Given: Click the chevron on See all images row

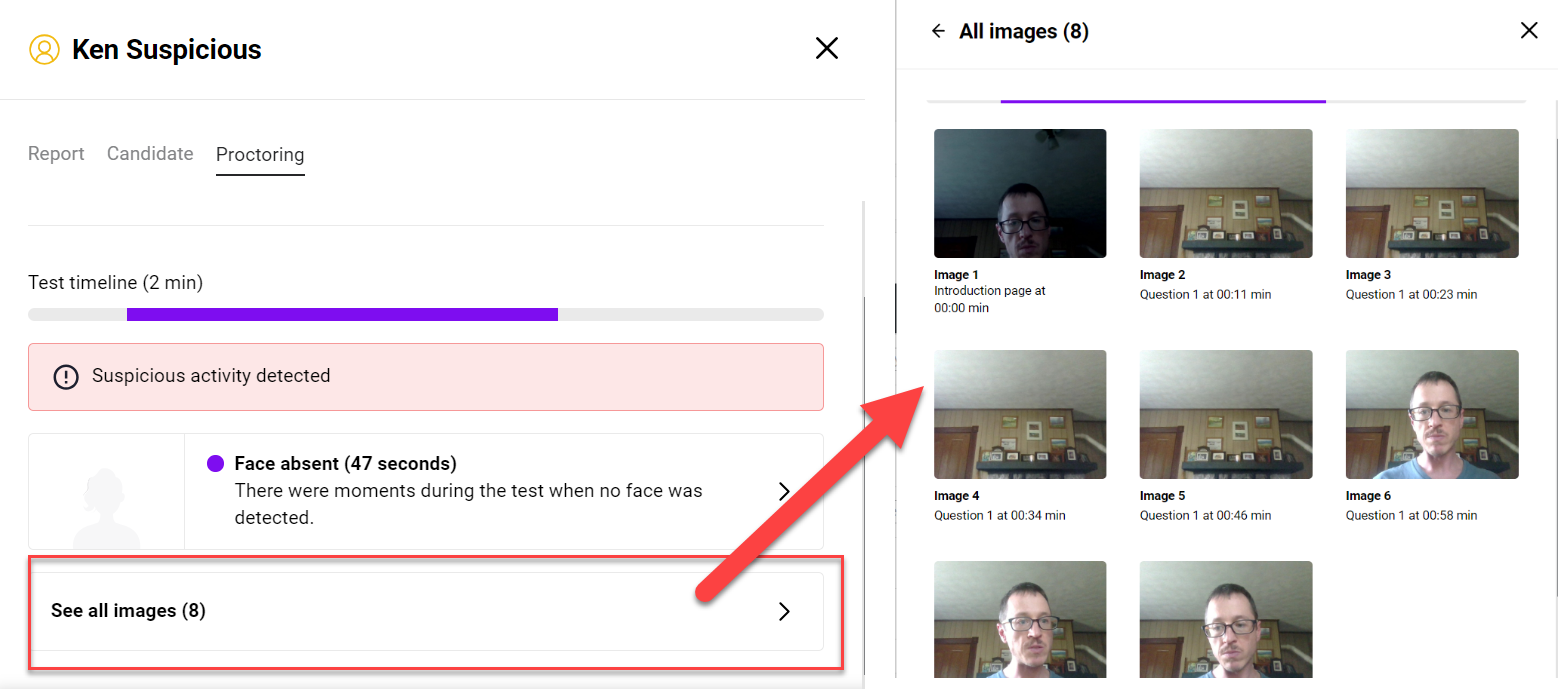Looking at the screenshot, I should coord(784,611).
